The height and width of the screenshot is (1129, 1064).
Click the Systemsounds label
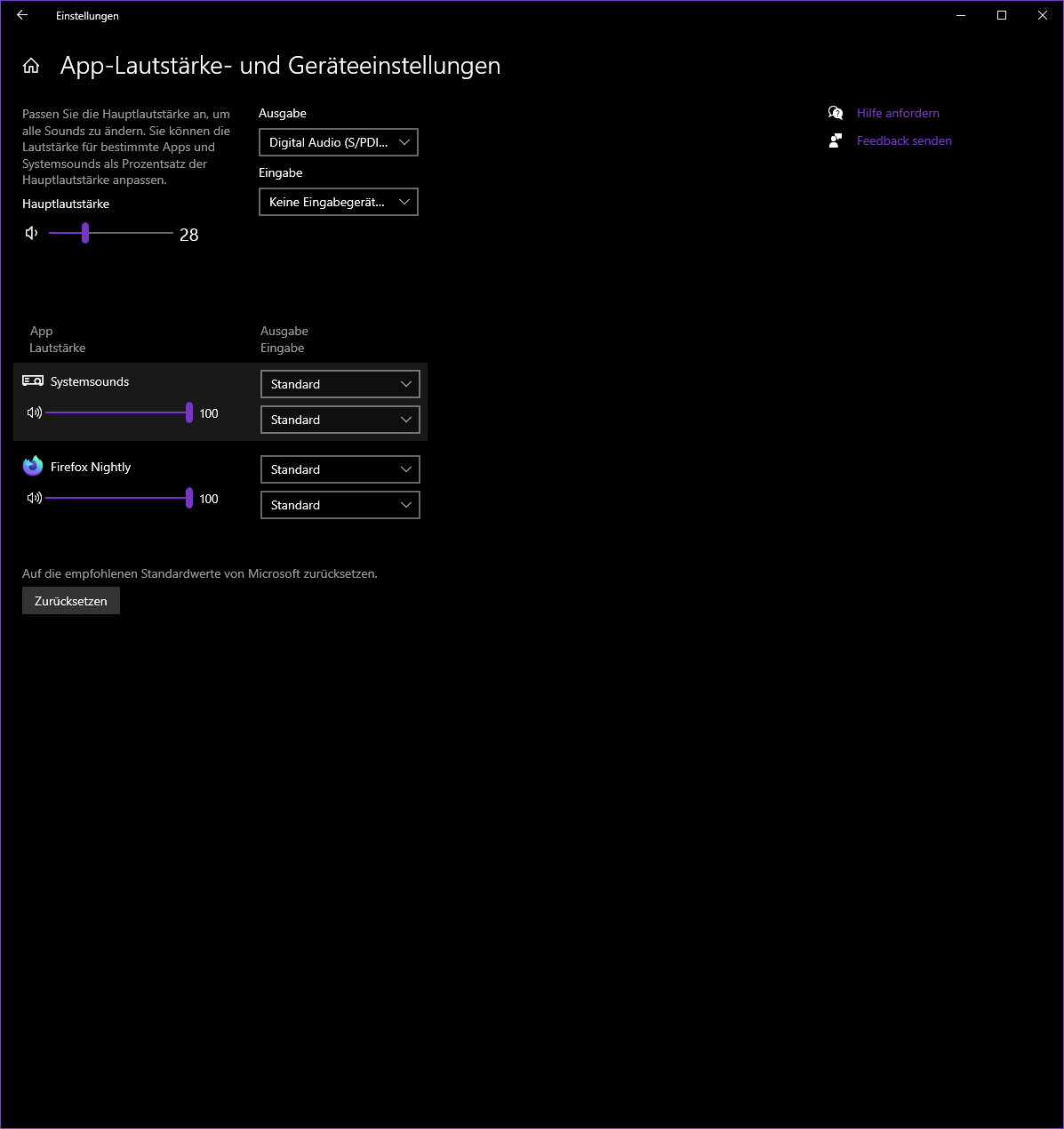(90, 381)
